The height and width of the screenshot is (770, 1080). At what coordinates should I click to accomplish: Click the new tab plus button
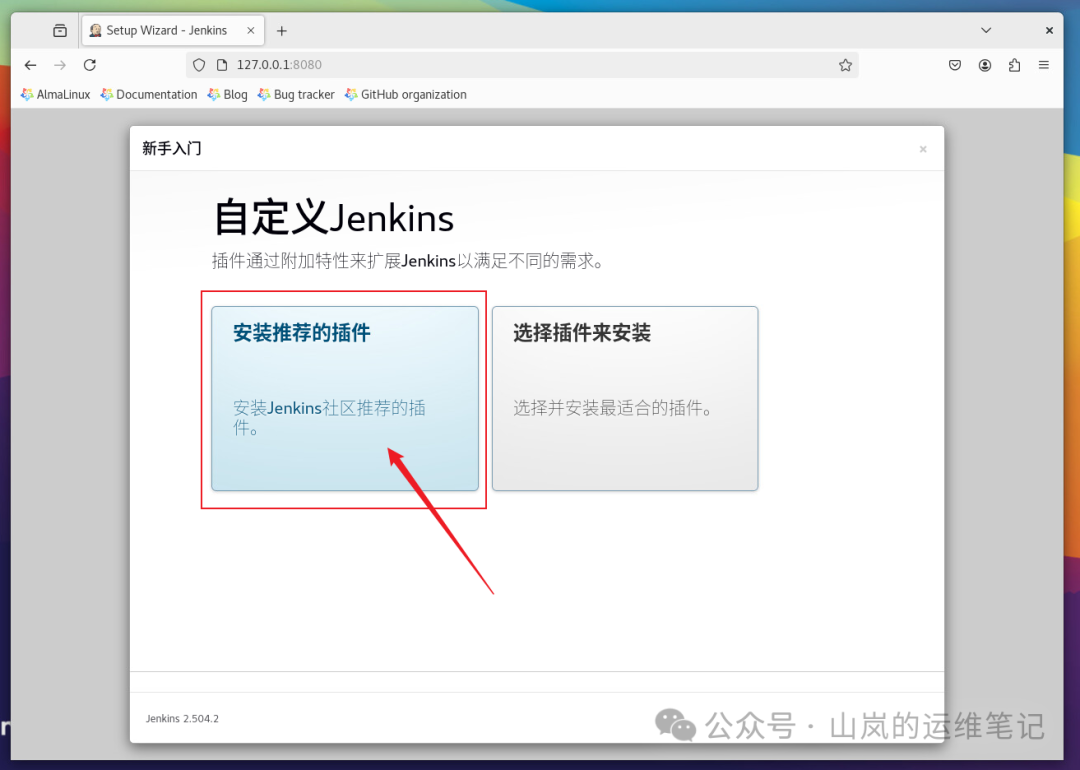pyautogui.click(x=281, y=30)
